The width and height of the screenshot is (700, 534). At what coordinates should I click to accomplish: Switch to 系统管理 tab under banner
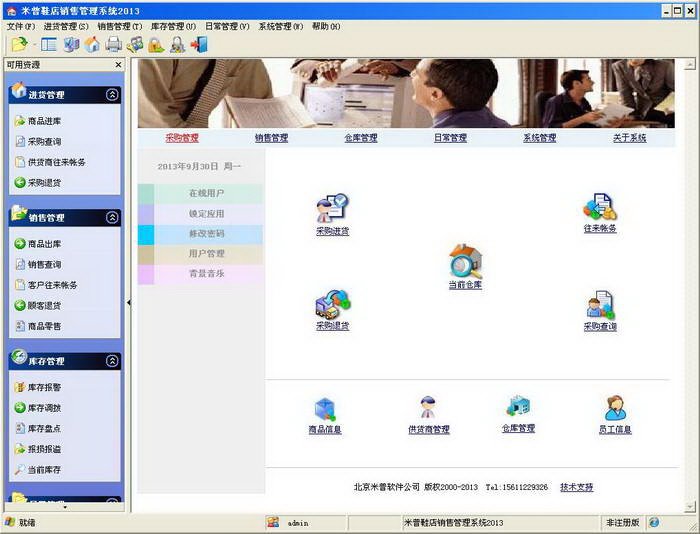pos(540,138)
